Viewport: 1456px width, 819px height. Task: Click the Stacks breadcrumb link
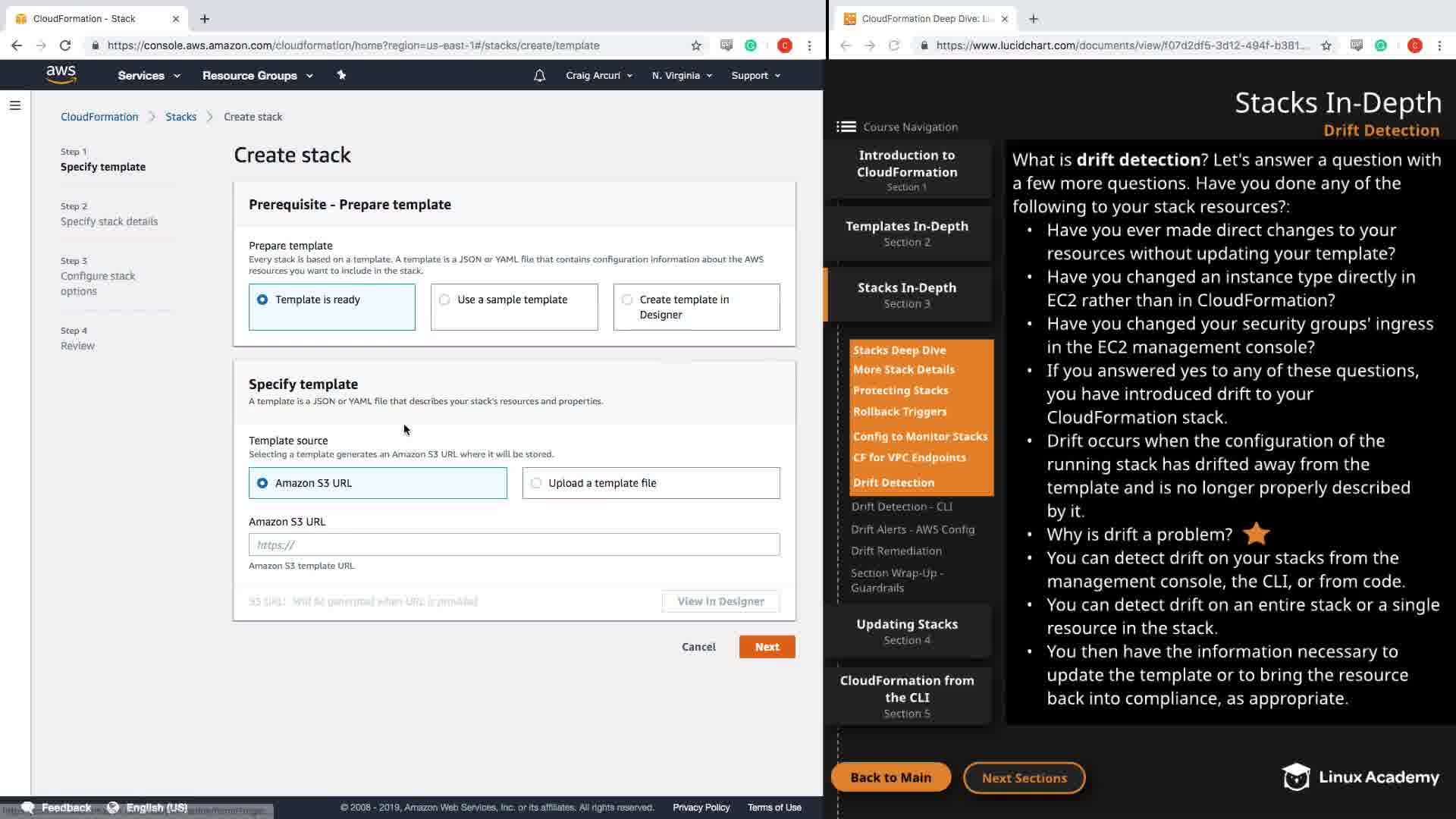coord(180,117)
